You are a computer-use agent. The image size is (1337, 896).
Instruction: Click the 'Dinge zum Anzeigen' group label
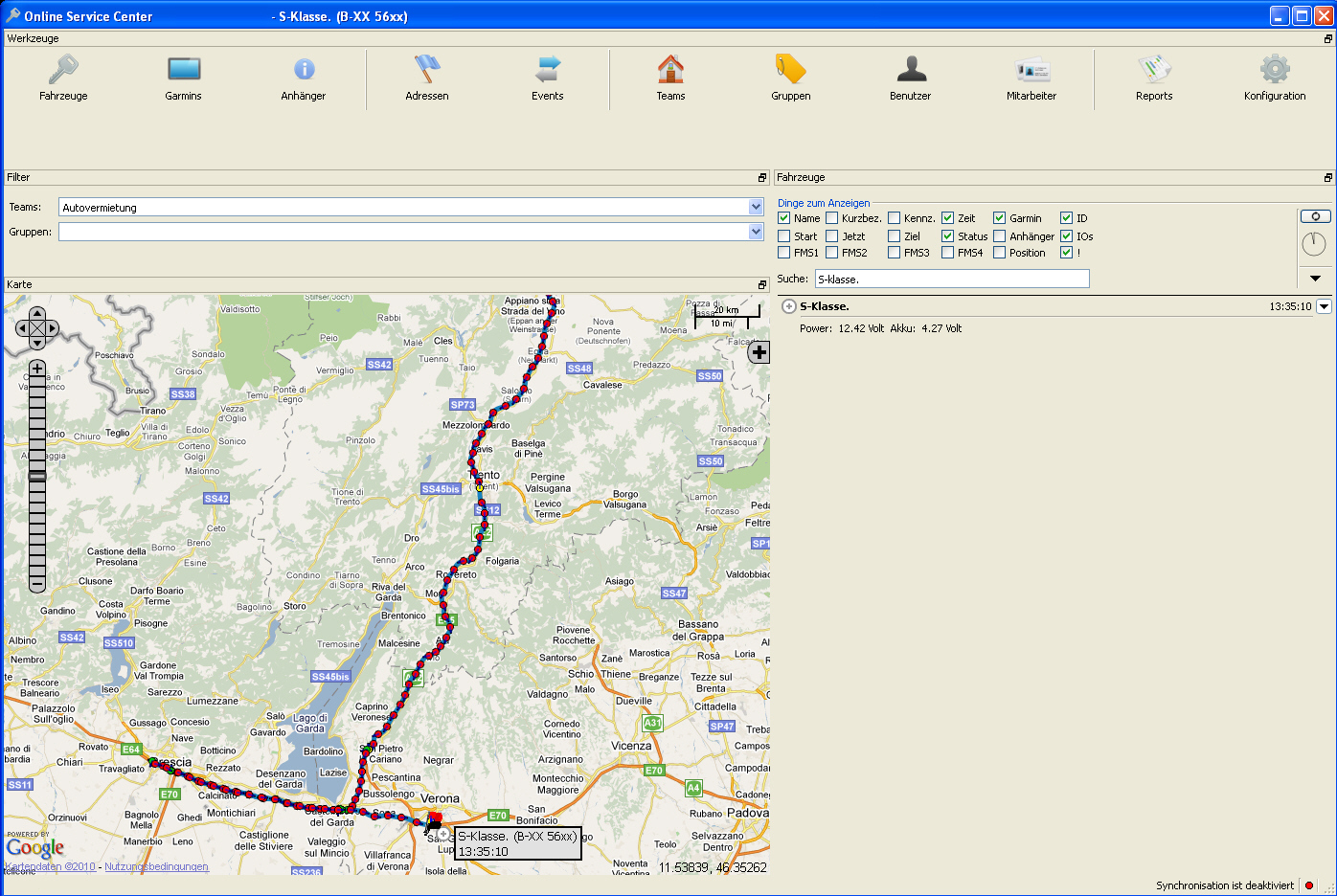point(824,203)
